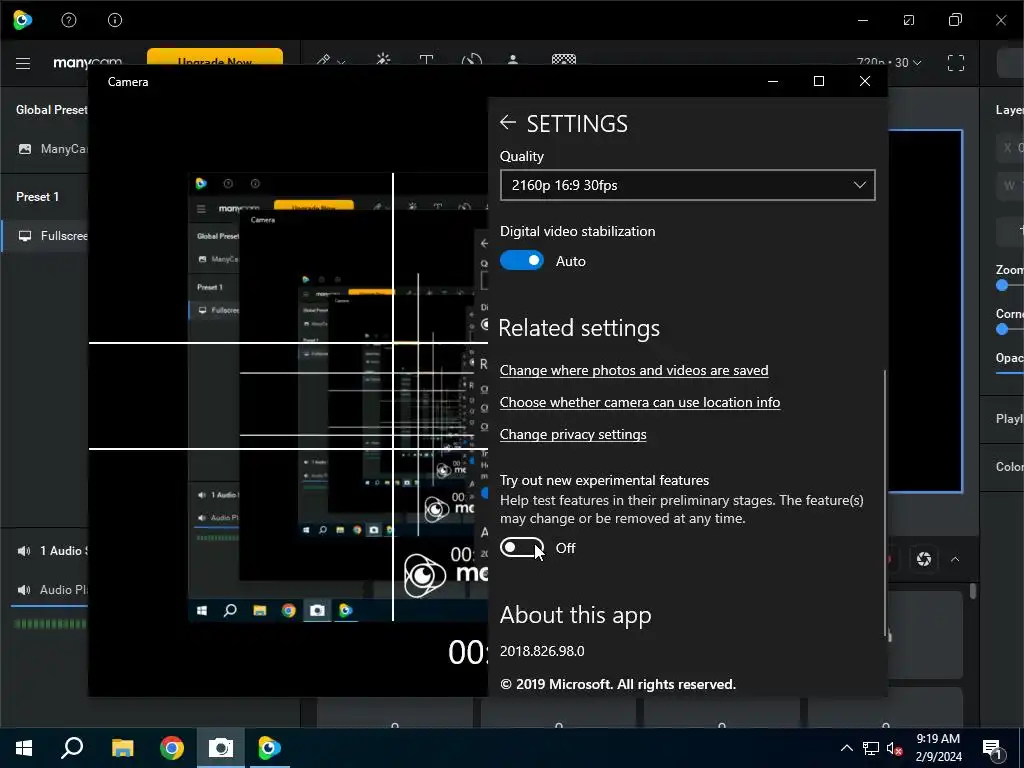Open Choose whether camera can use location info
This screenshot has width=1024, height=768.
(639, 402)
